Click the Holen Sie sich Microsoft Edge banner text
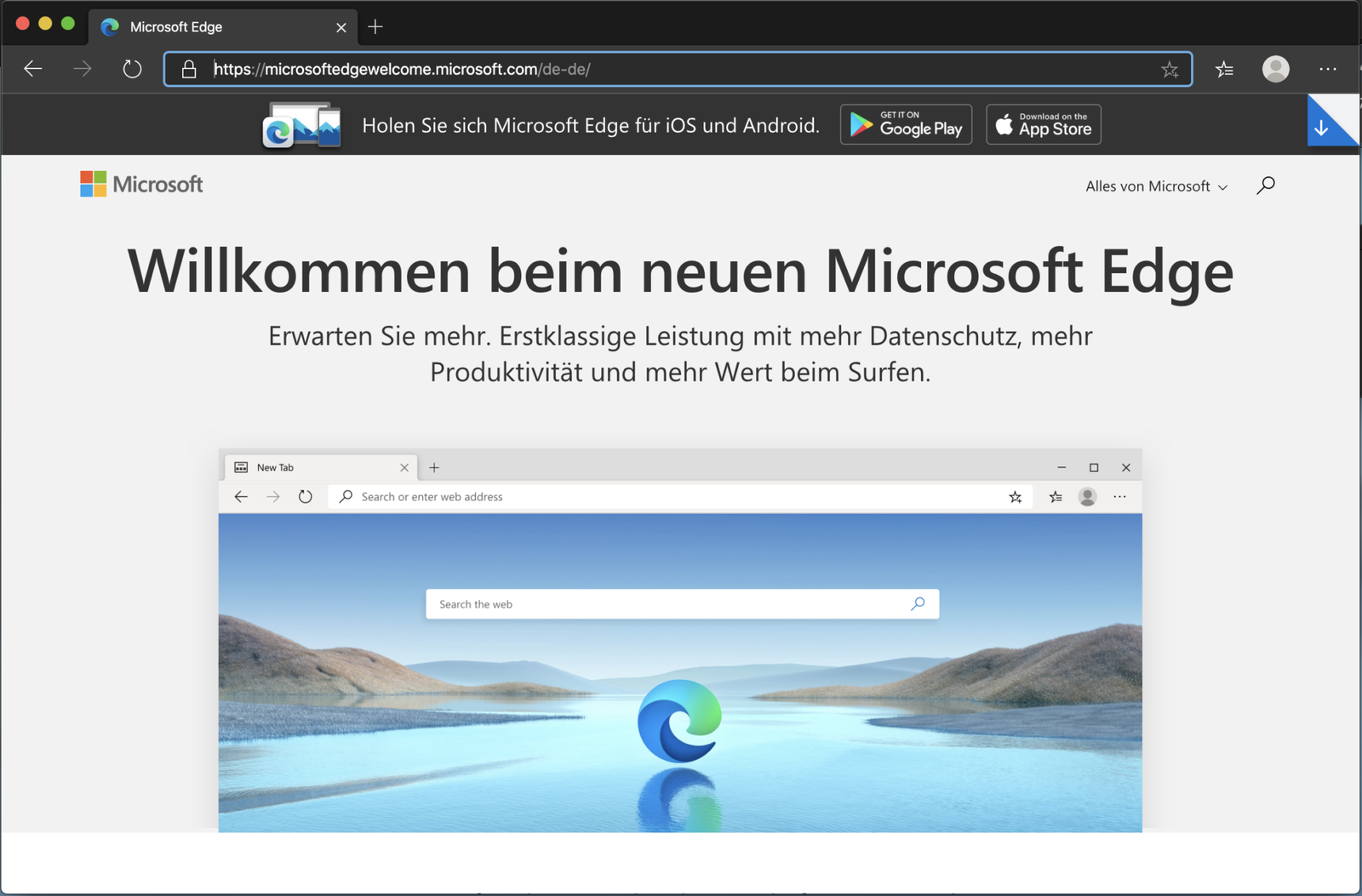Viewport: 1362px width, 896px height. (591, 126)
